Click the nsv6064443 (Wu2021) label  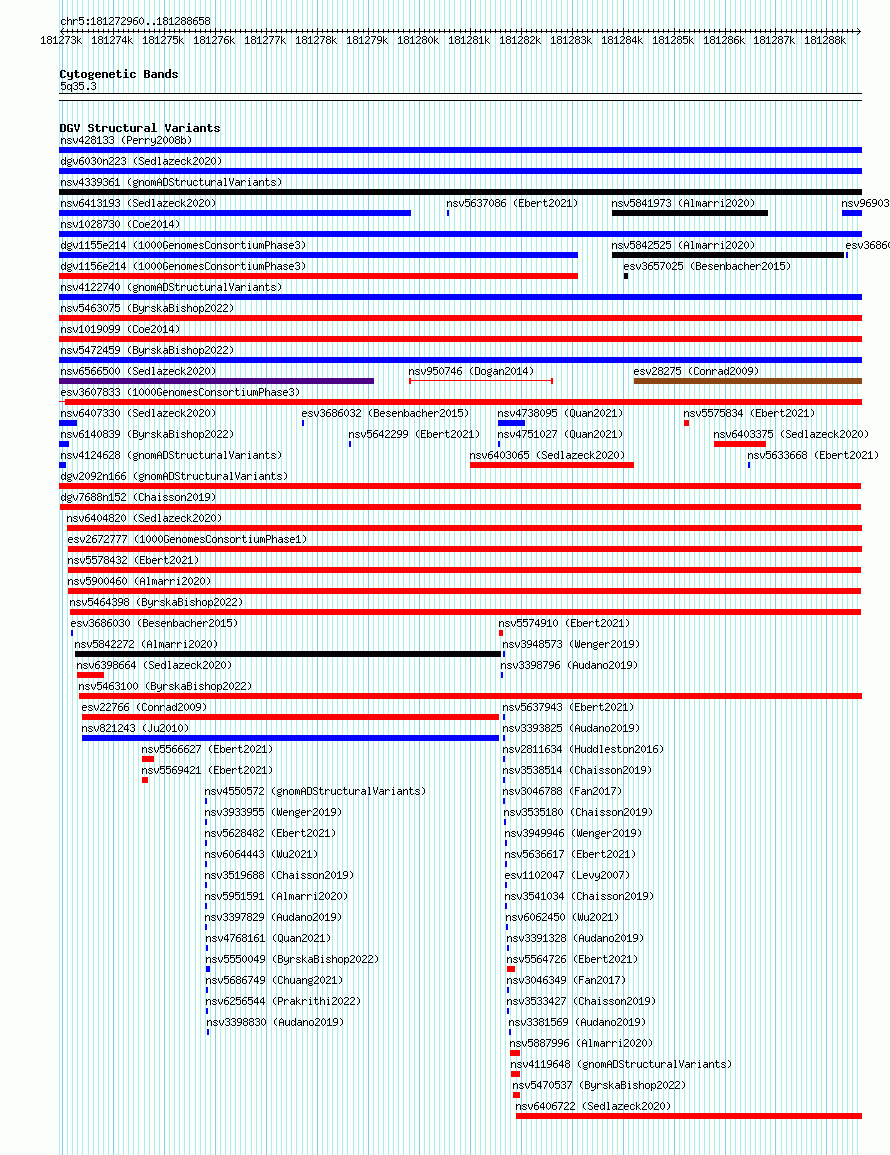[262, 854]
